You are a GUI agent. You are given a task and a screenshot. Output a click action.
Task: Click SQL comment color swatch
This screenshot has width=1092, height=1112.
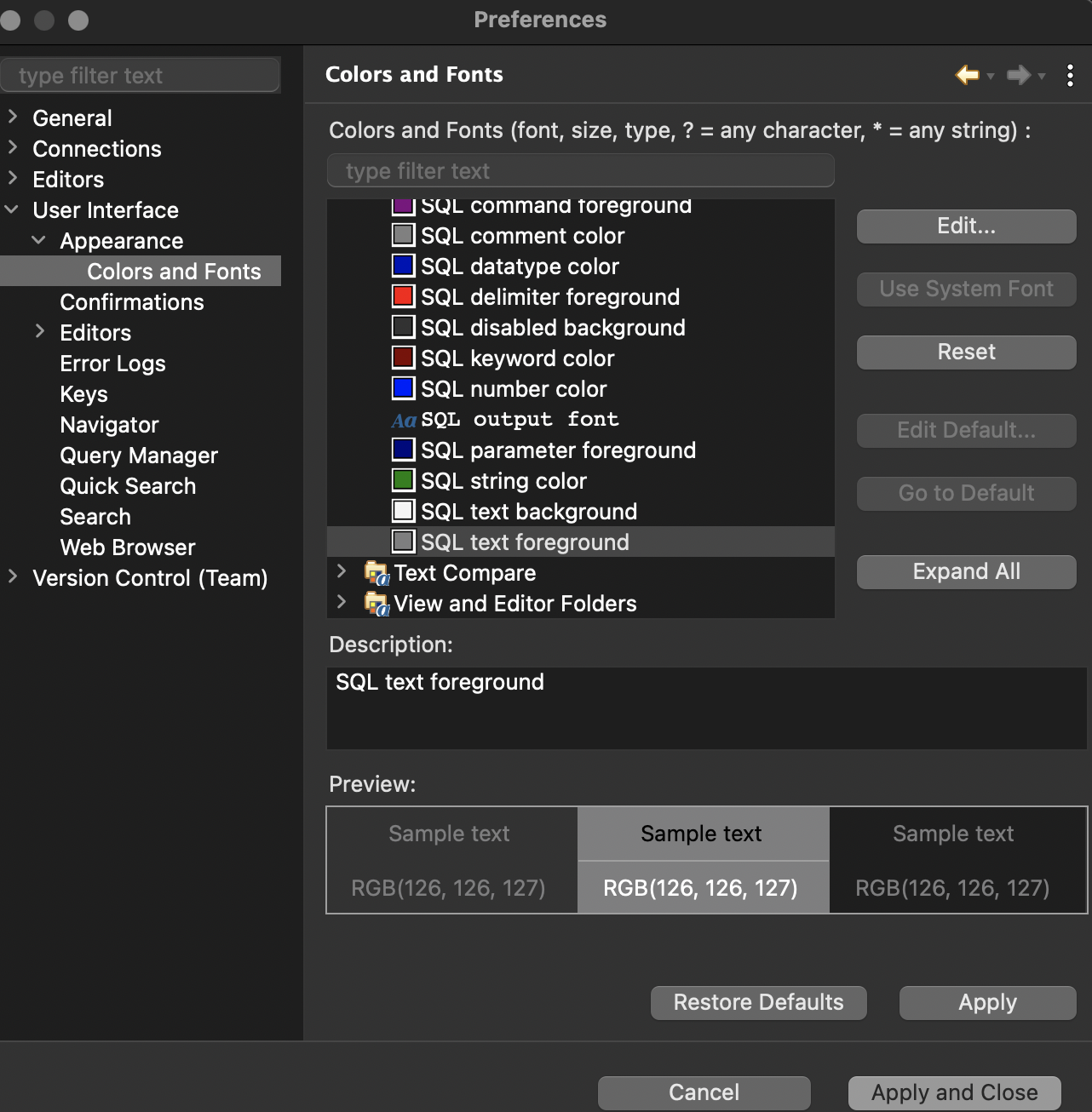[403, 235]
